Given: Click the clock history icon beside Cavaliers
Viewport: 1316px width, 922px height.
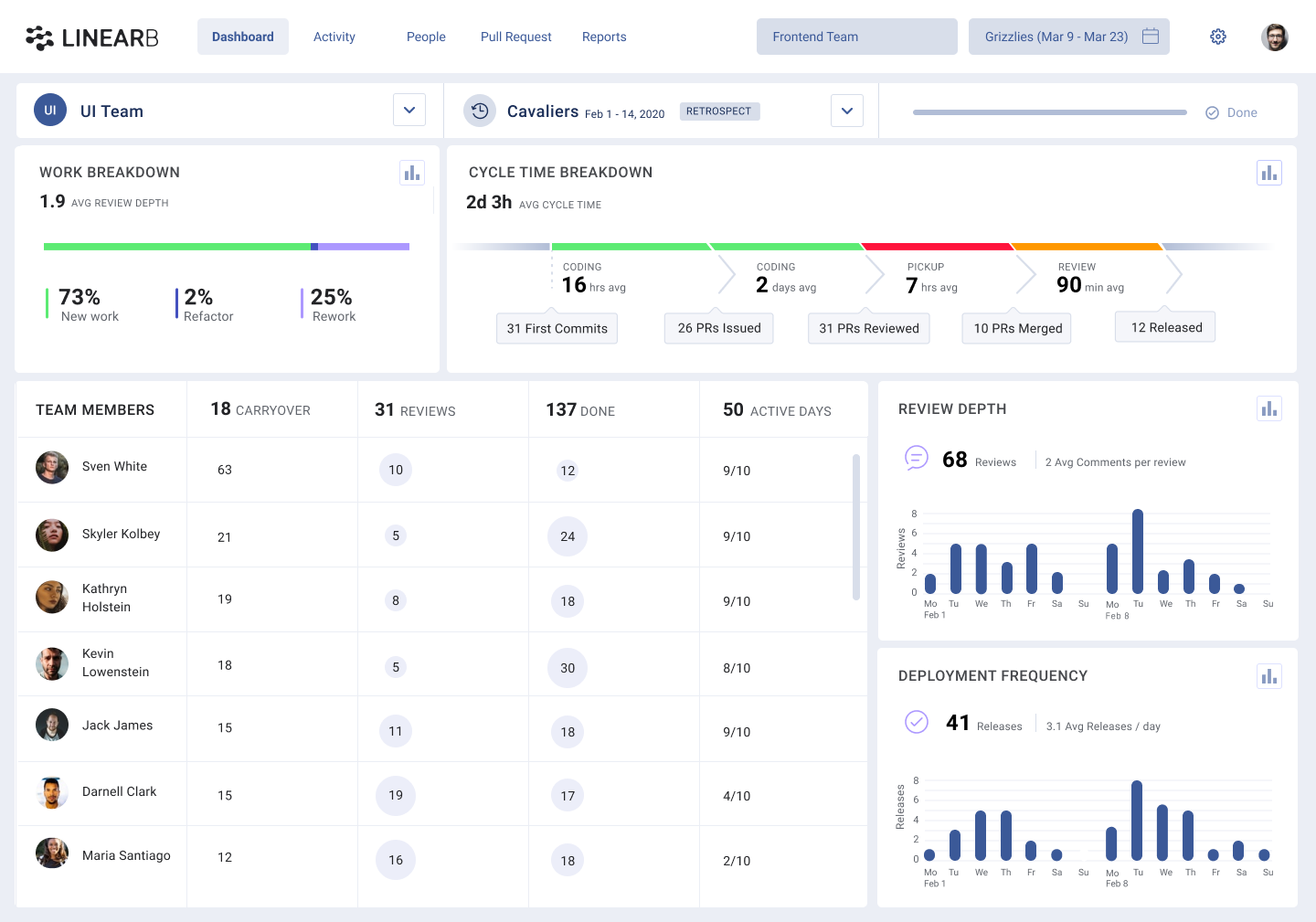Looking at the screenshot, I should 480,111.
